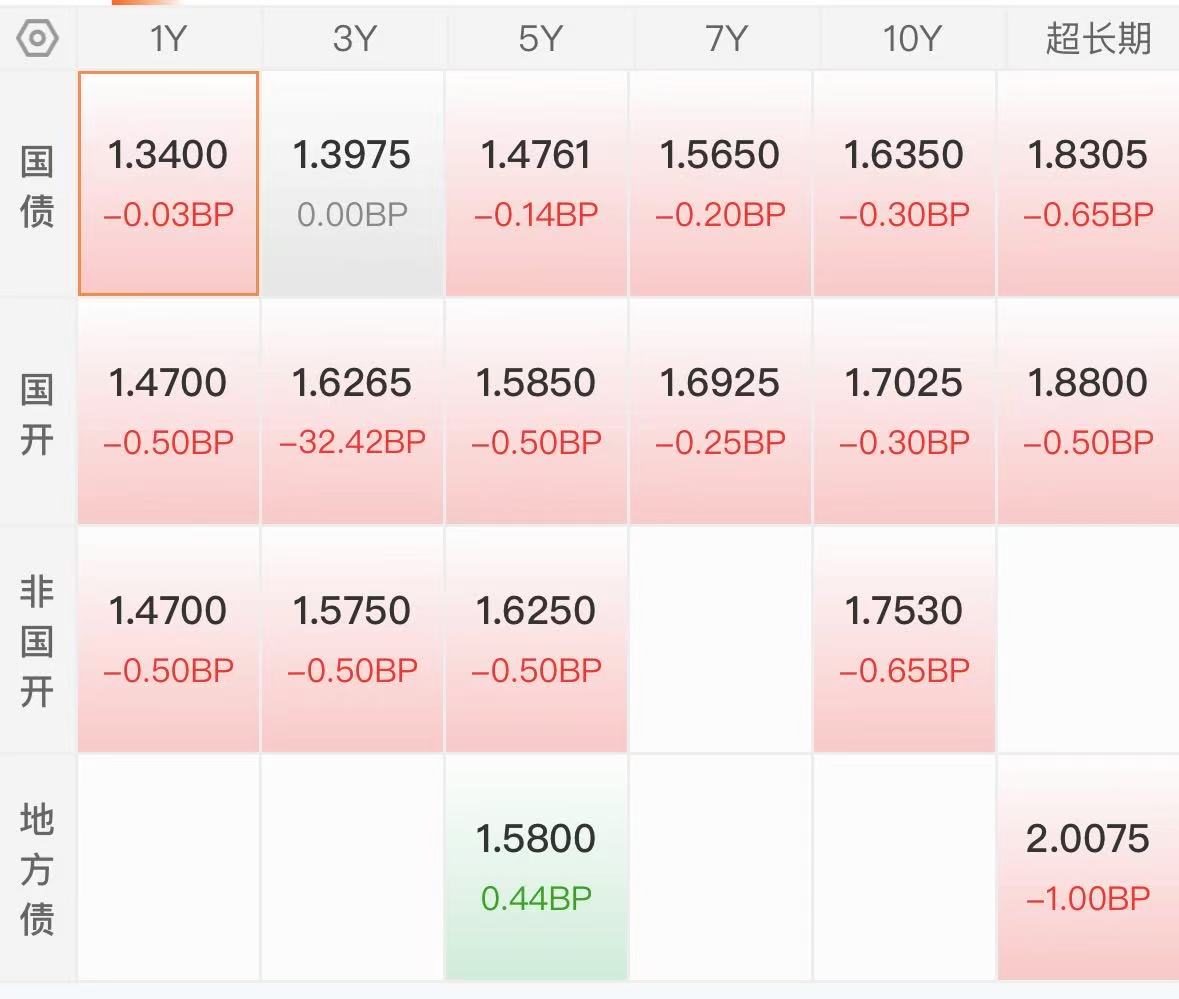Select the 地方债 row label

[x=37, y=868]
